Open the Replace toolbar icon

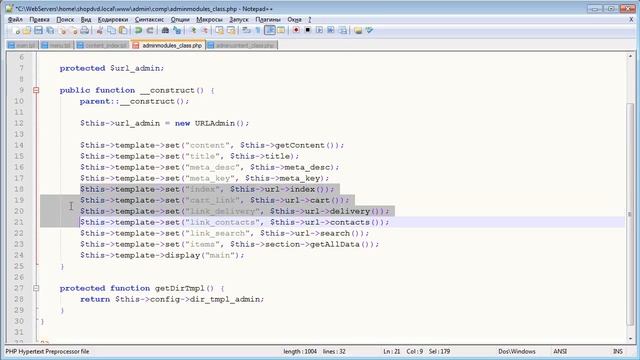click(x=177, y=31)
